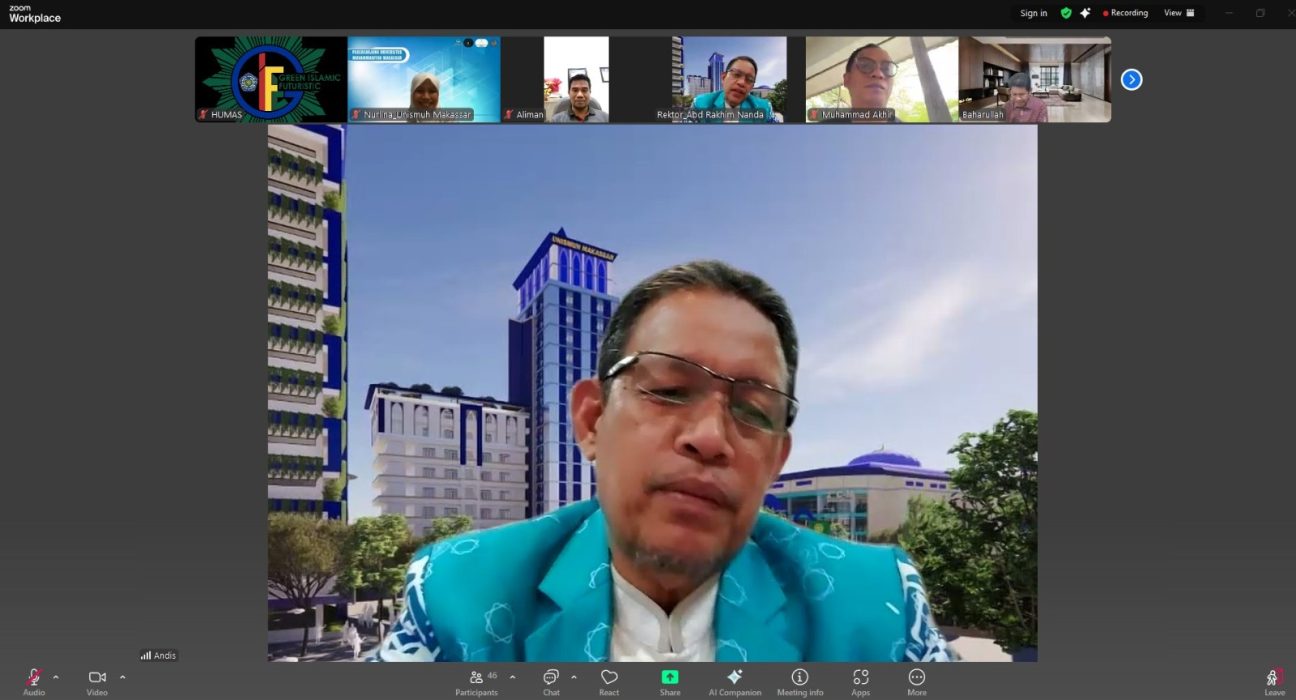Image resolution: width=1296 pixels, height=700 pixels.
Task: Click the green encryption shield icon
Action: [1066, 13]
